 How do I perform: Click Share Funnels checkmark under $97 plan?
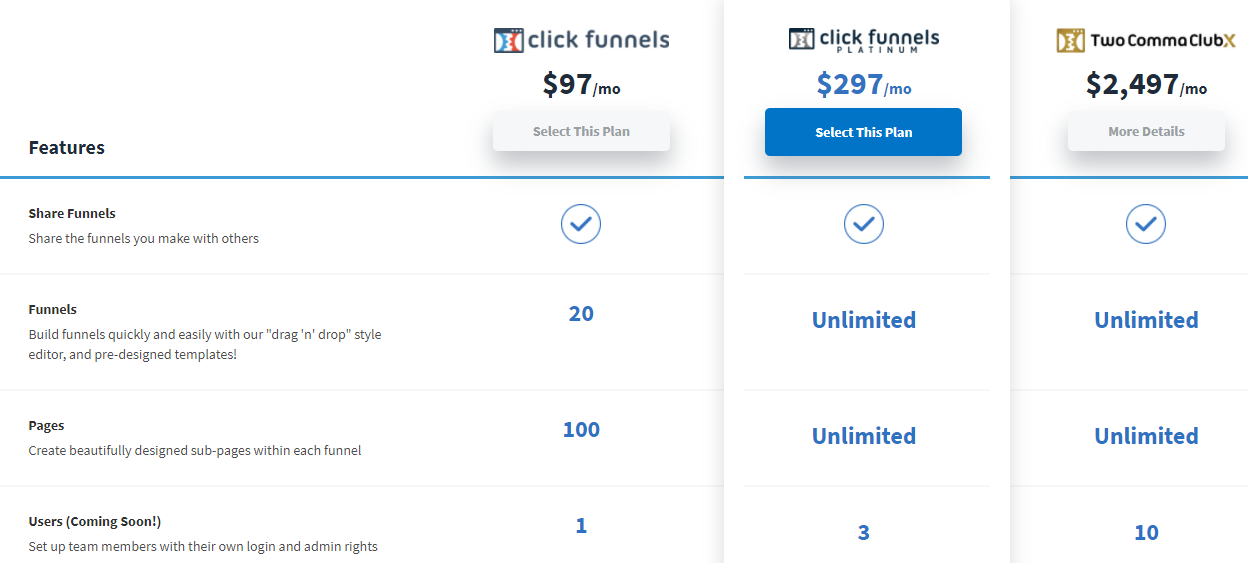point(581,224)
